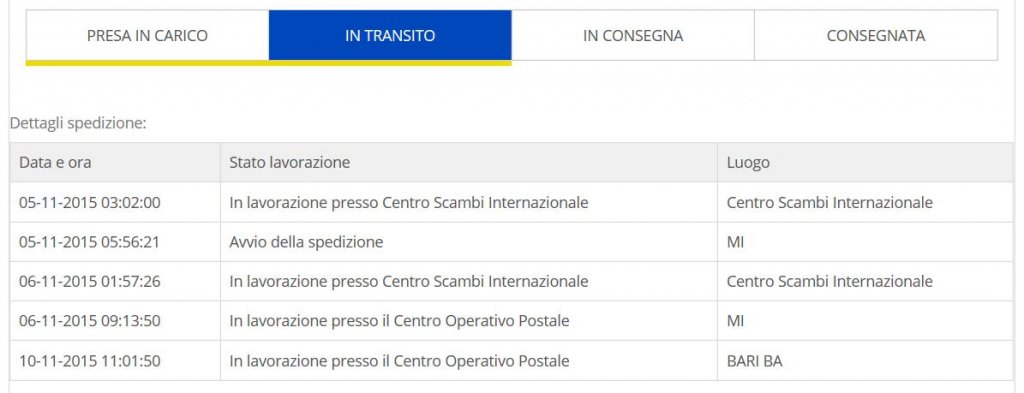Select the 06-11-2015 01:57:26 date cell
The image size is (1024, 393).
point(115,281)
